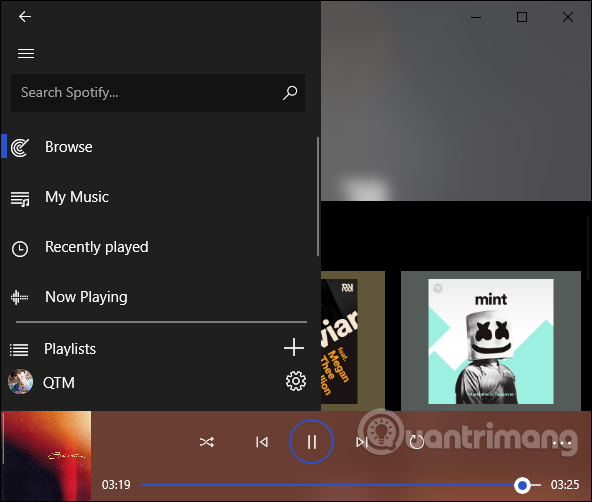Image resolution: width=592 pixels, height=502 pixels.
Task: Open the Browse section
Action: click(68, 147)
